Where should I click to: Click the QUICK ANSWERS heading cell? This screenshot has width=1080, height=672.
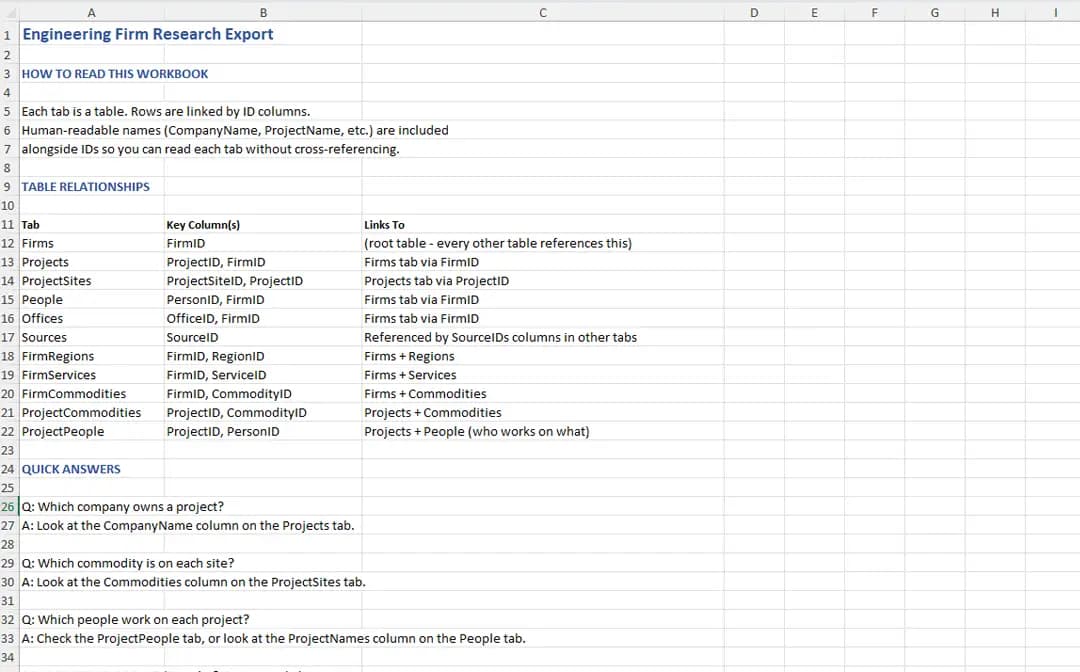pyautogui.click(x=91, y=468)
